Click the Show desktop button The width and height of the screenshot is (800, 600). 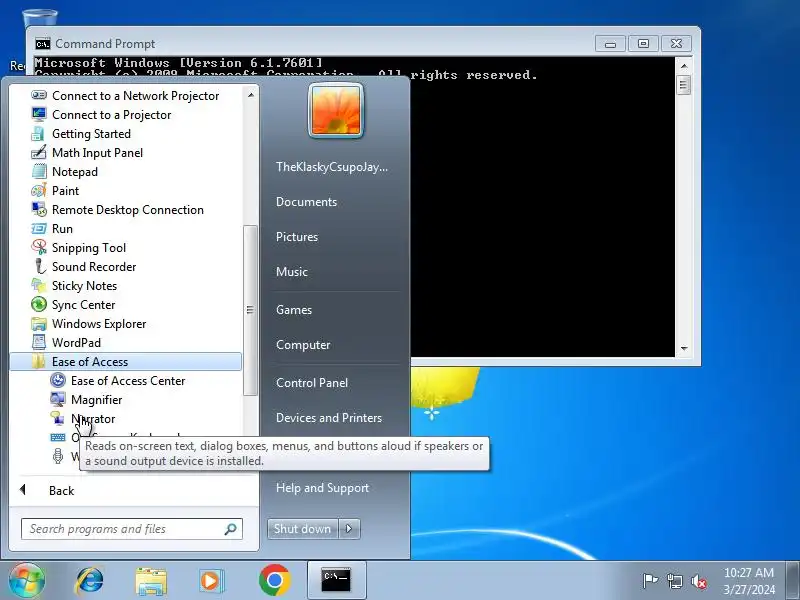click(x=792, y=581)
